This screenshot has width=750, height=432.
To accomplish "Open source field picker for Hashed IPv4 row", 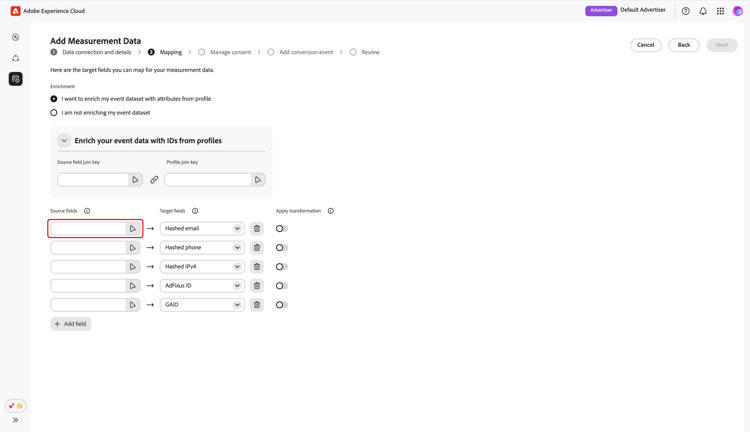I will (x=132, y=267).
